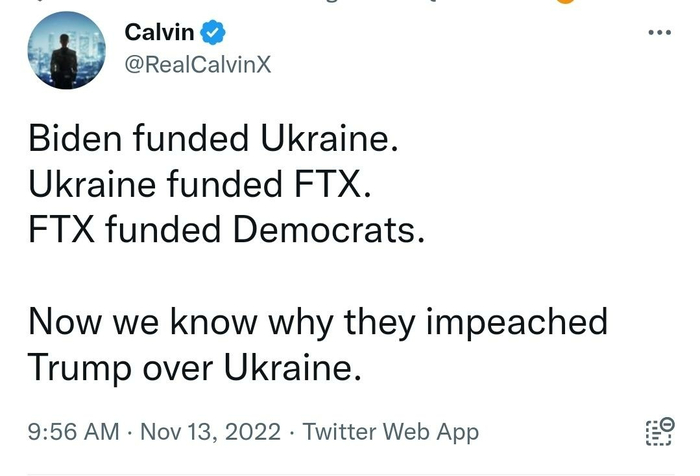Open Calvin's profile picture avatar
The width and height of the screenshot is (700, 476).
[65, 50]
